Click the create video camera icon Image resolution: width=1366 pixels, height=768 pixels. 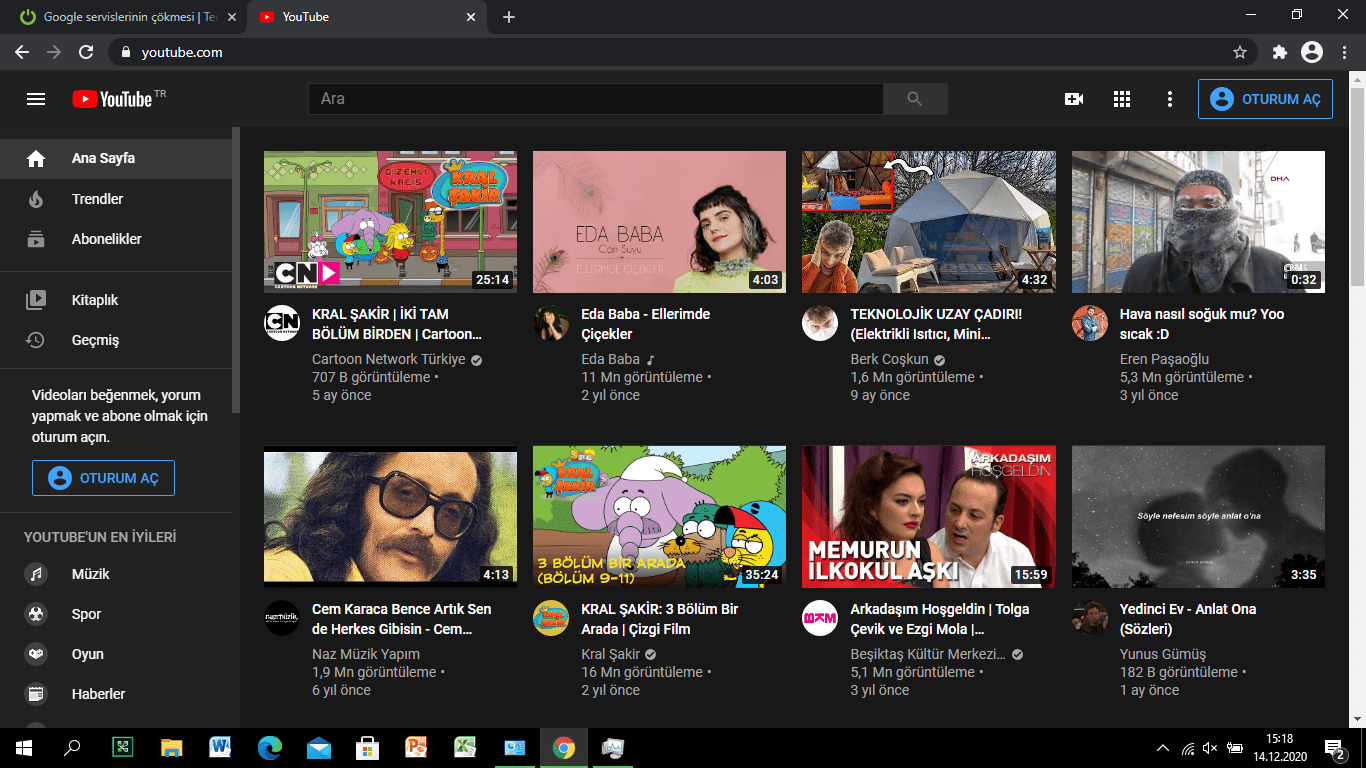[x=1074, y=99]
